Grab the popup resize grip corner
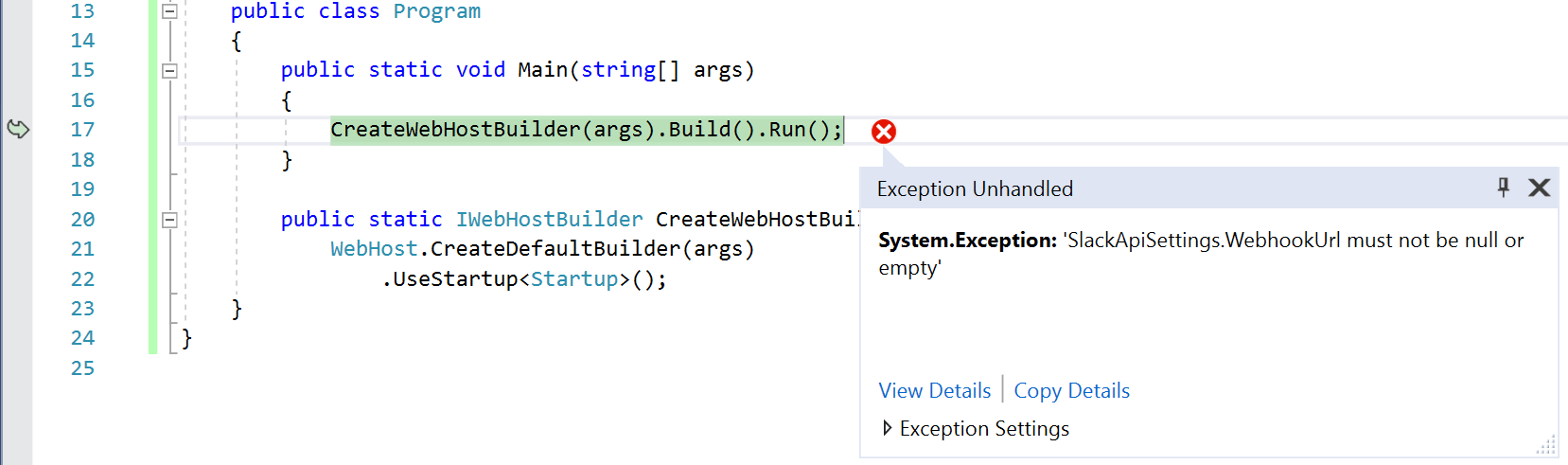This screenshot has width=1568, height=465. (1546, 445)
